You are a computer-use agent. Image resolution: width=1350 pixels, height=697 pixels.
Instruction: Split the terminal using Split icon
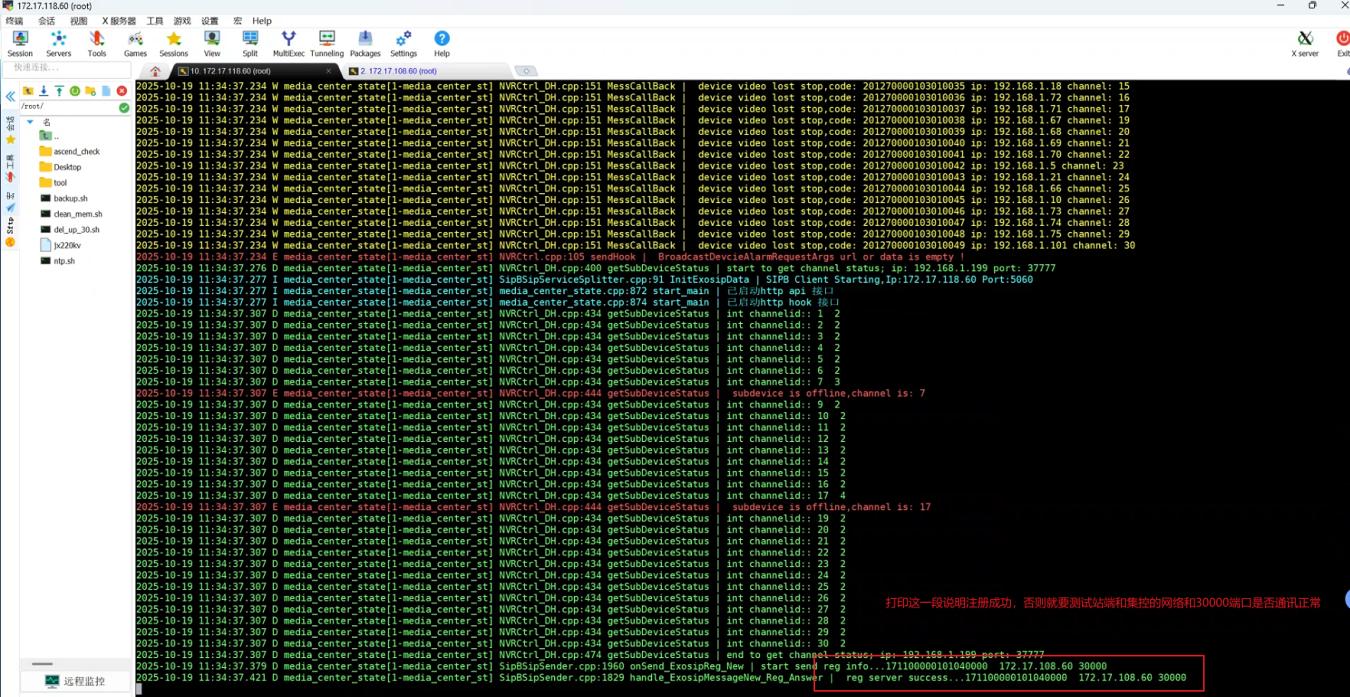coord(250,43)
